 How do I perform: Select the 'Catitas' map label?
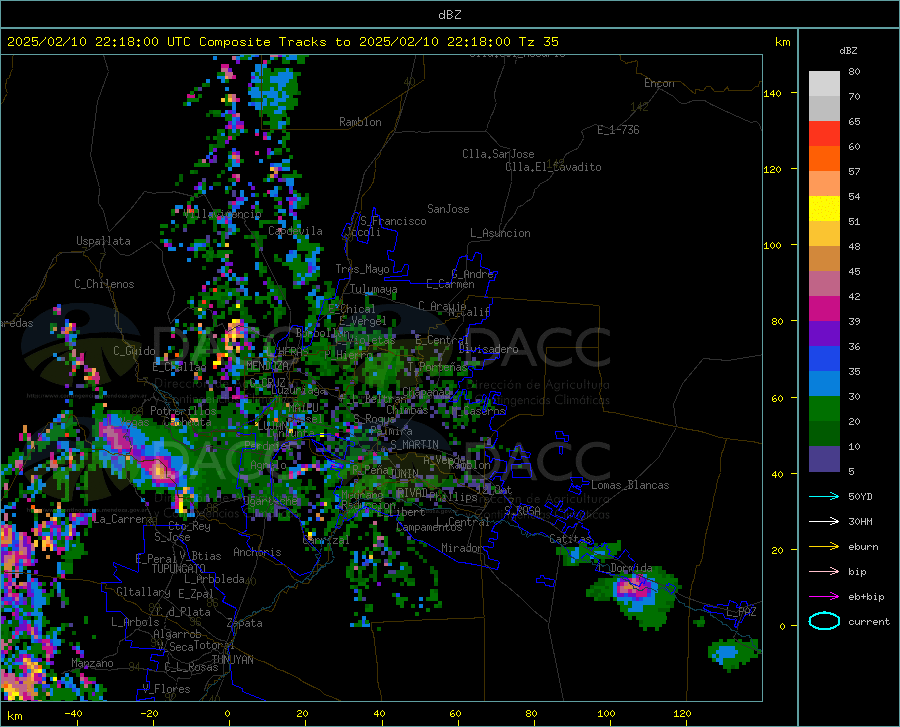(x=570, y=539)
